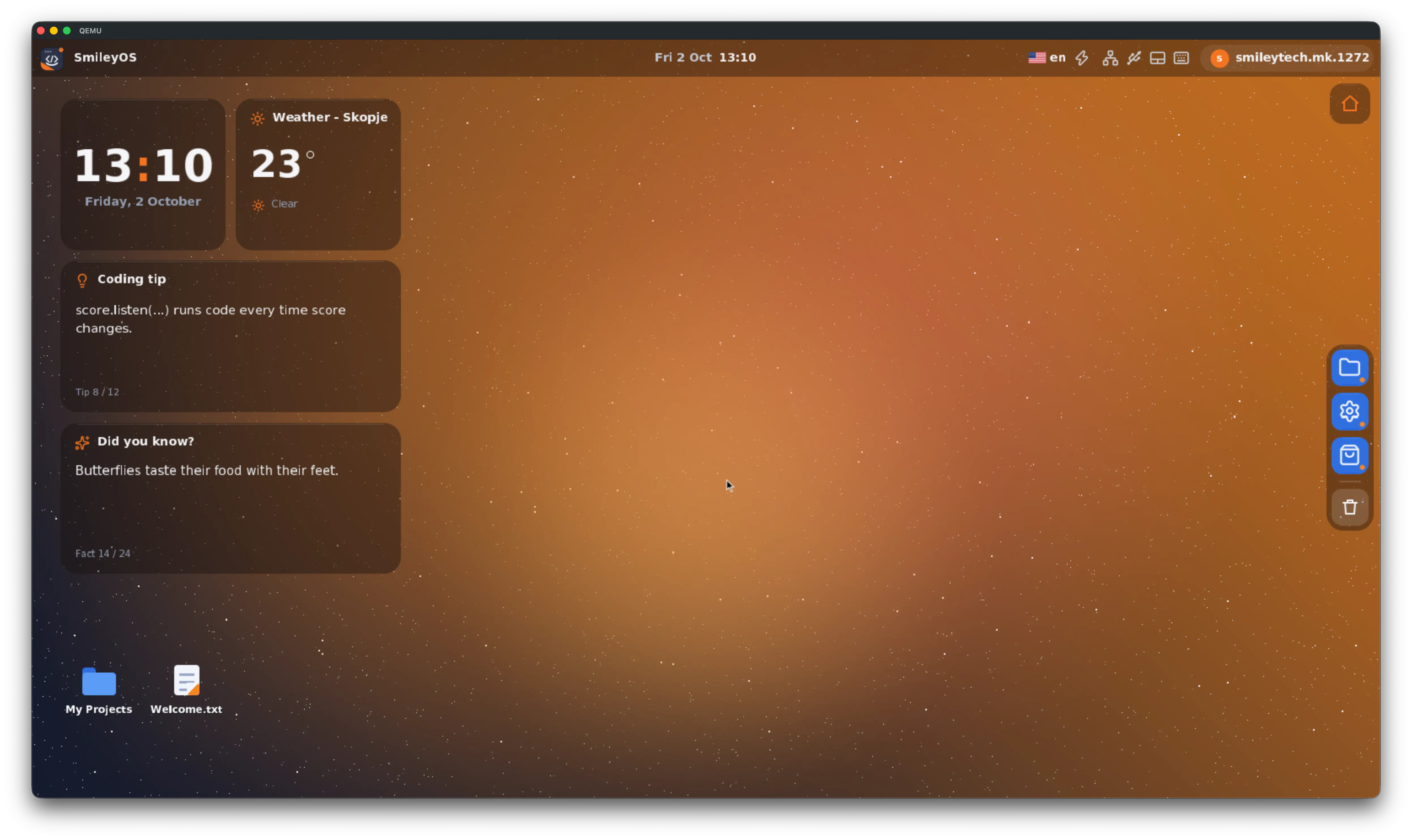This screenshot has height=840, width=1412.
Task: Open the Files folder dock icon
Action: click(1350, 368)
